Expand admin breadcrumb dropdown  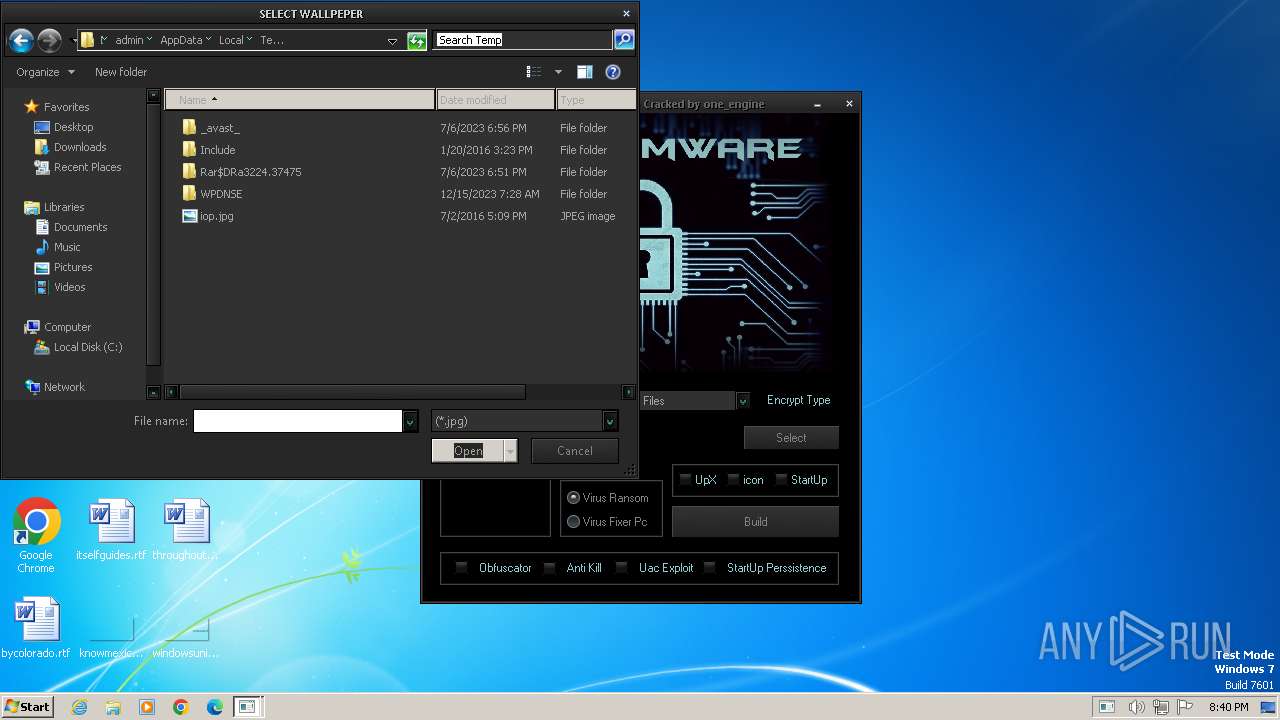tap(149, 40)
